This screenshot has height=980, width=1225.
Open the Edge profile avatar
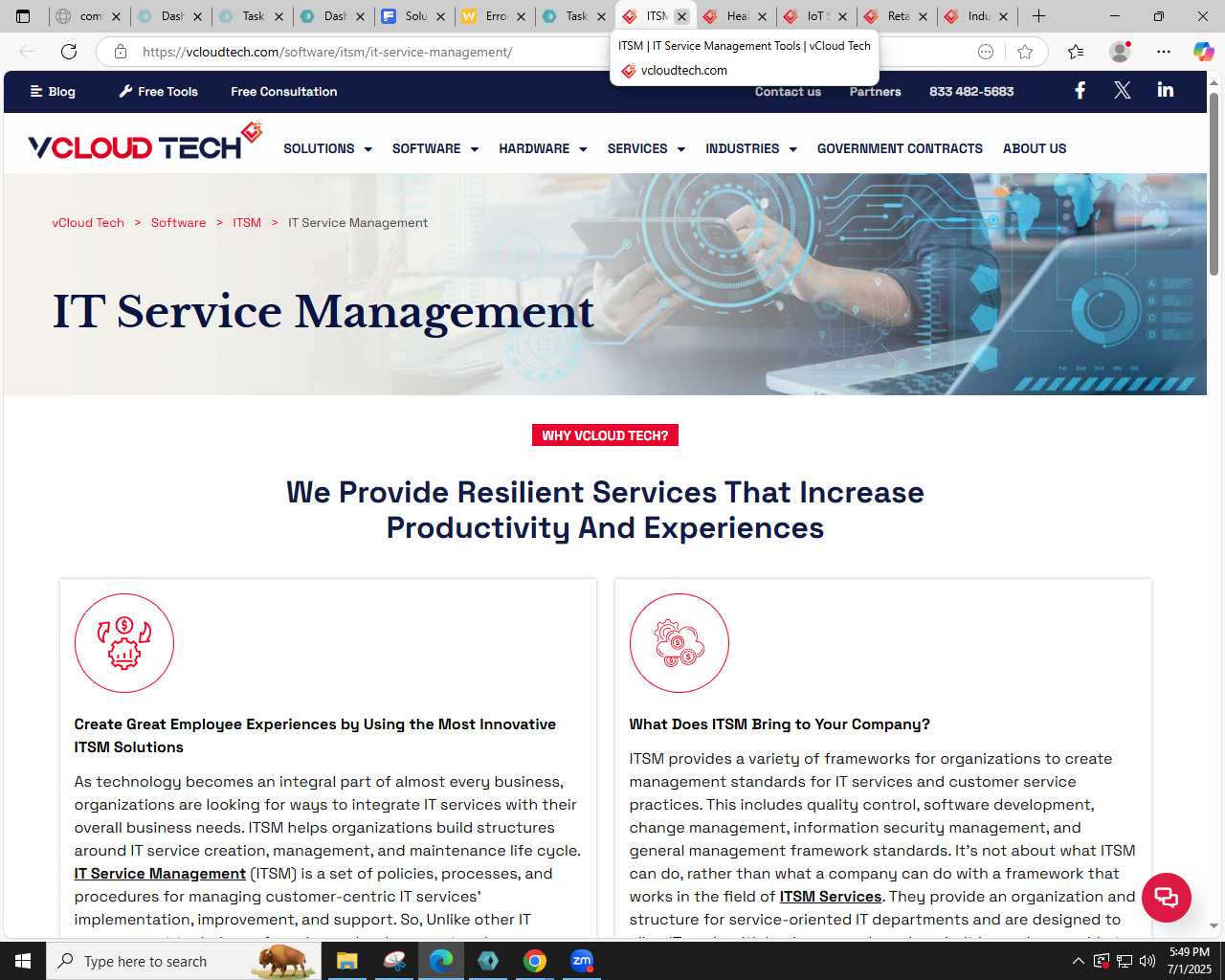(1120, 52)
